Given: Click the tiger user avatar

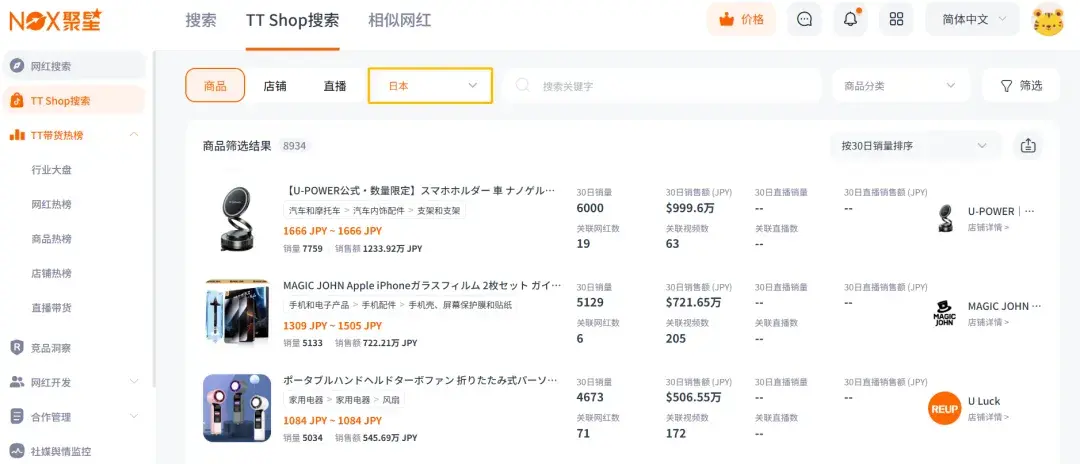Looking at the screenshot, I should (x=1048, y=20).
